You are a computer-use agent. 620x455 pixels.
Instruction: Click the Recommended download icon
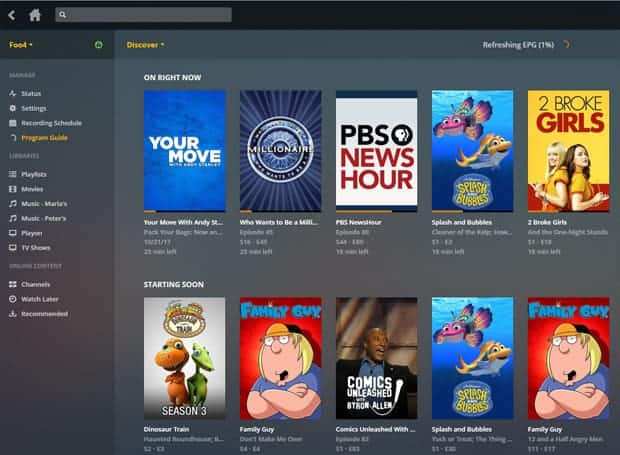coord(13,313)
